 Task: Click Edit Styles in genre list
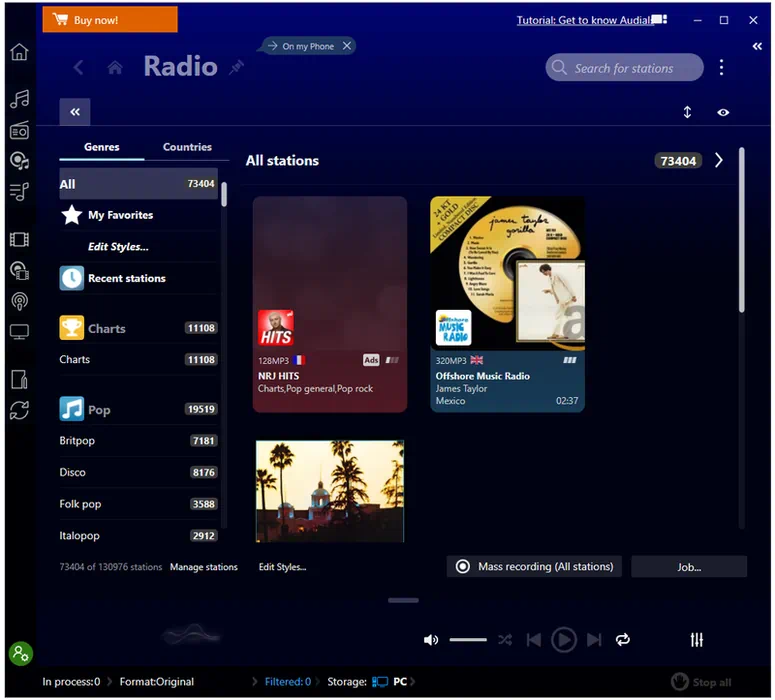pos(118,247)
